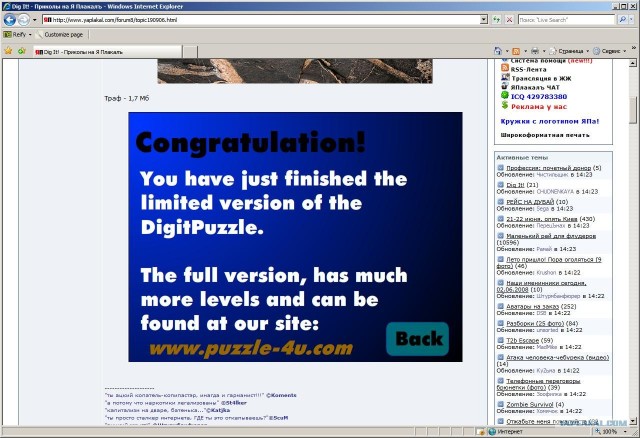Open topic Профессия: почетный донор

[x=548, y=168]
